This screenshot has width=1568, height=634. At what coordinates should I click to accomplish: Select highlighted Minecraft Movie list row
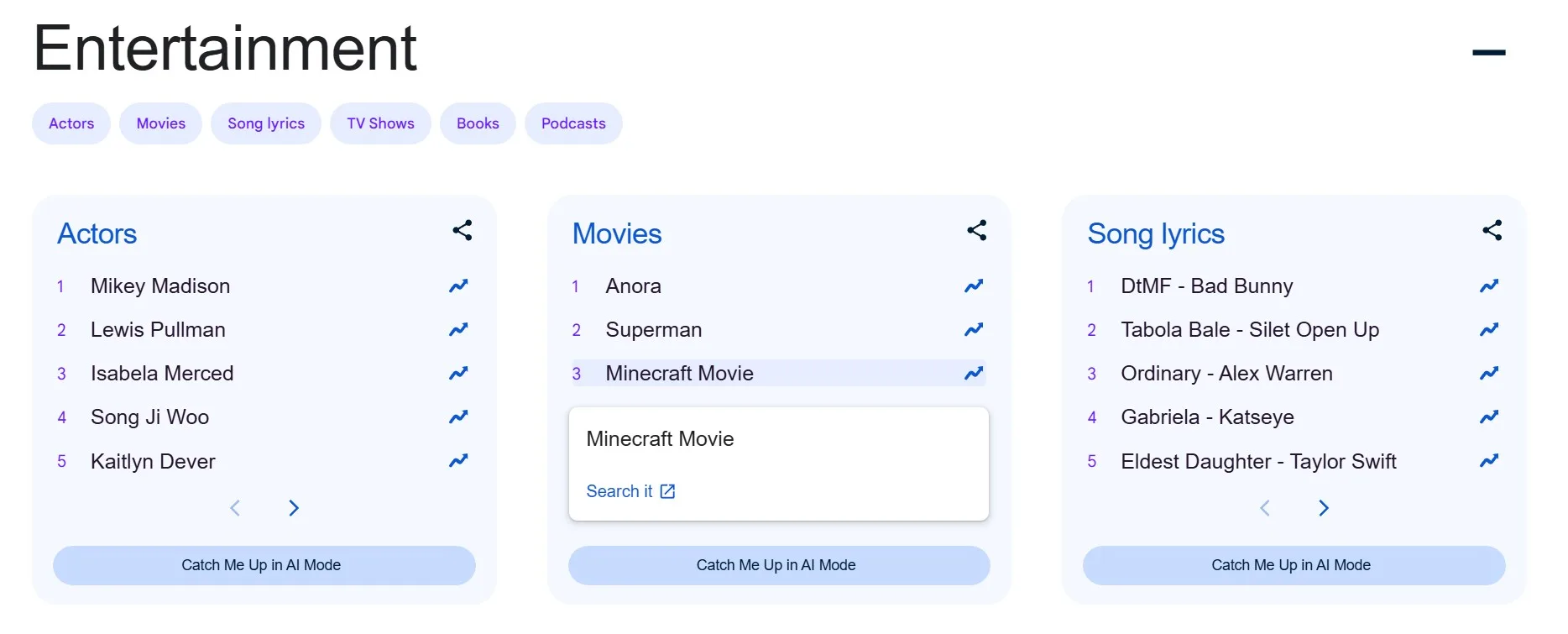point(778,373)
